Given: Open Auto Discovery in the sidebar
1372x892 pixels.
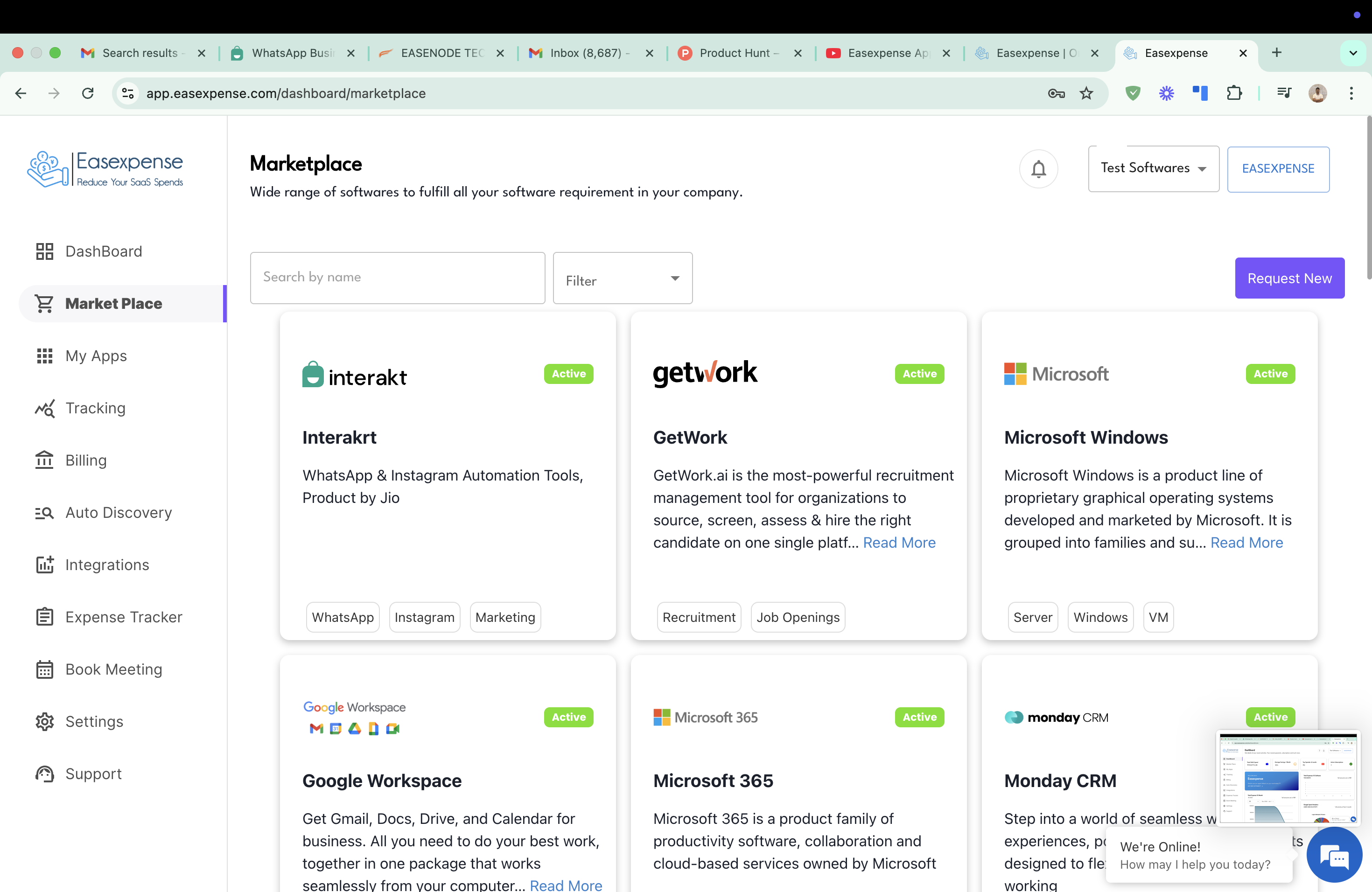Looking at the screenshot, I should click(104, 512).
